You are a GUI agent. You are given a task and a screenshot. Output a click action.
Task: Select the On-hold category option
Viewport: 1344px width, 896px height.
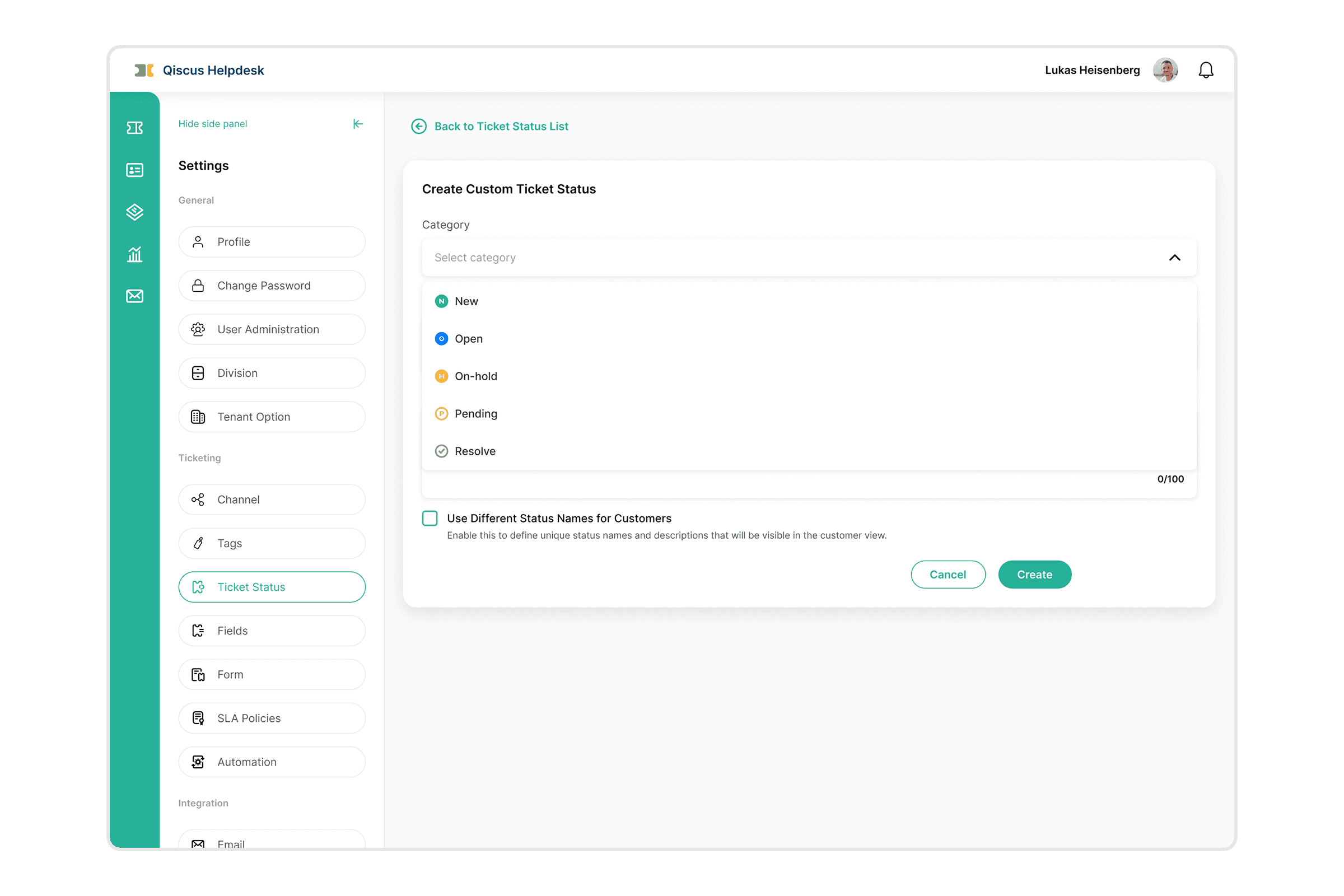point(475,376)
